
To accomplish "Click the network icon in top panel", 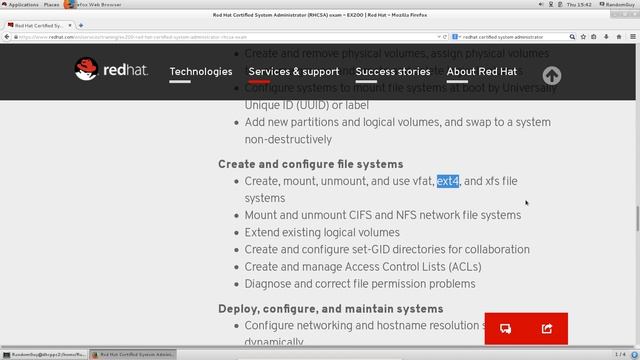I will point(551,4).
